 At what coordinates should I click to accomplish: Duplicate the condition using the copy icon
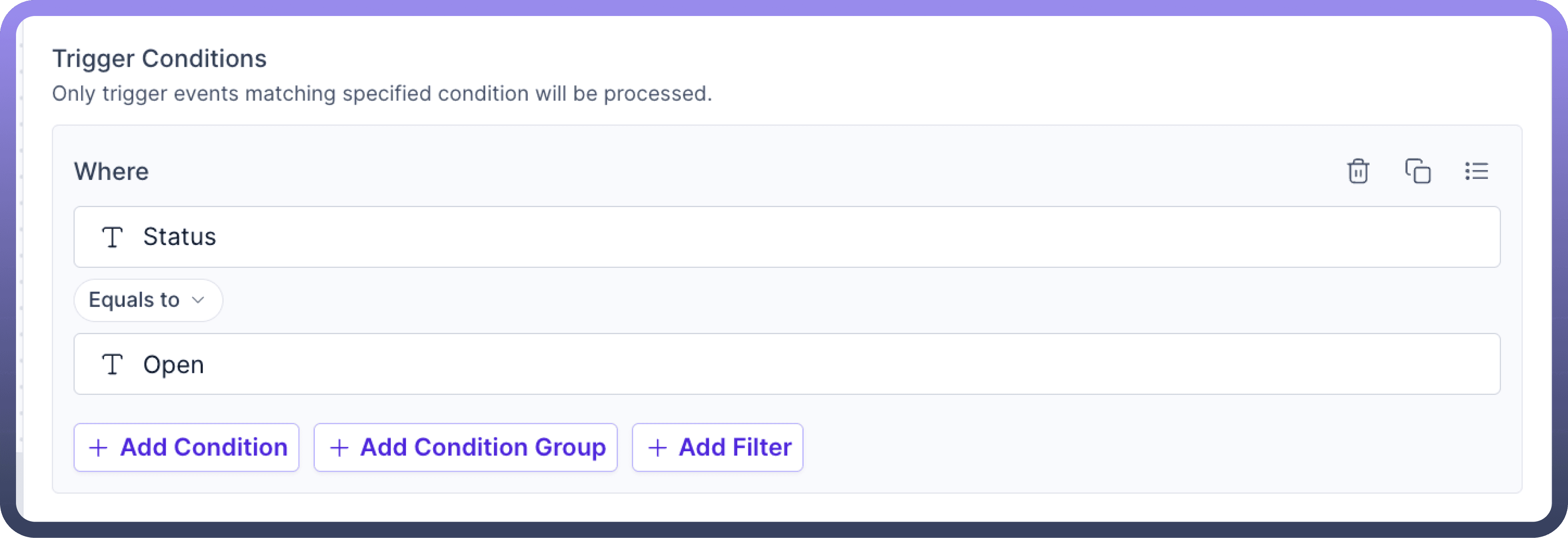[x=1418, y=171]
